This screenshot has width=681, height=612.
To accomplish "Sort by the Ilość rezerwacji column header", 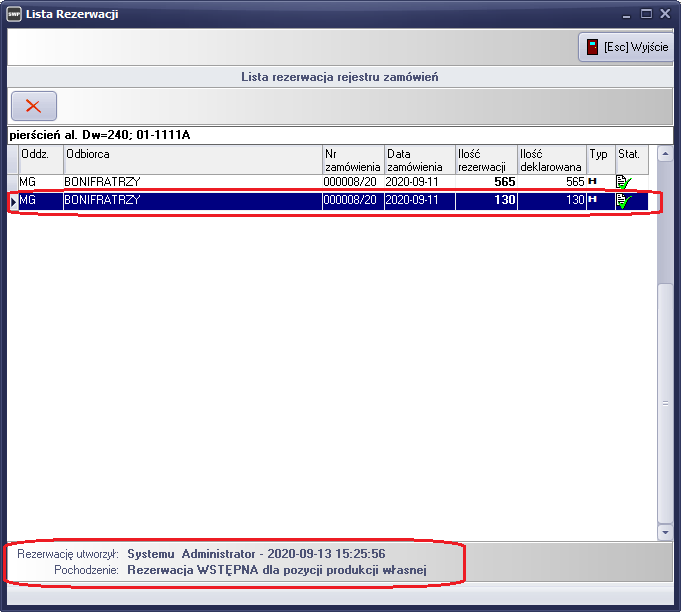I will click(485, 160).
